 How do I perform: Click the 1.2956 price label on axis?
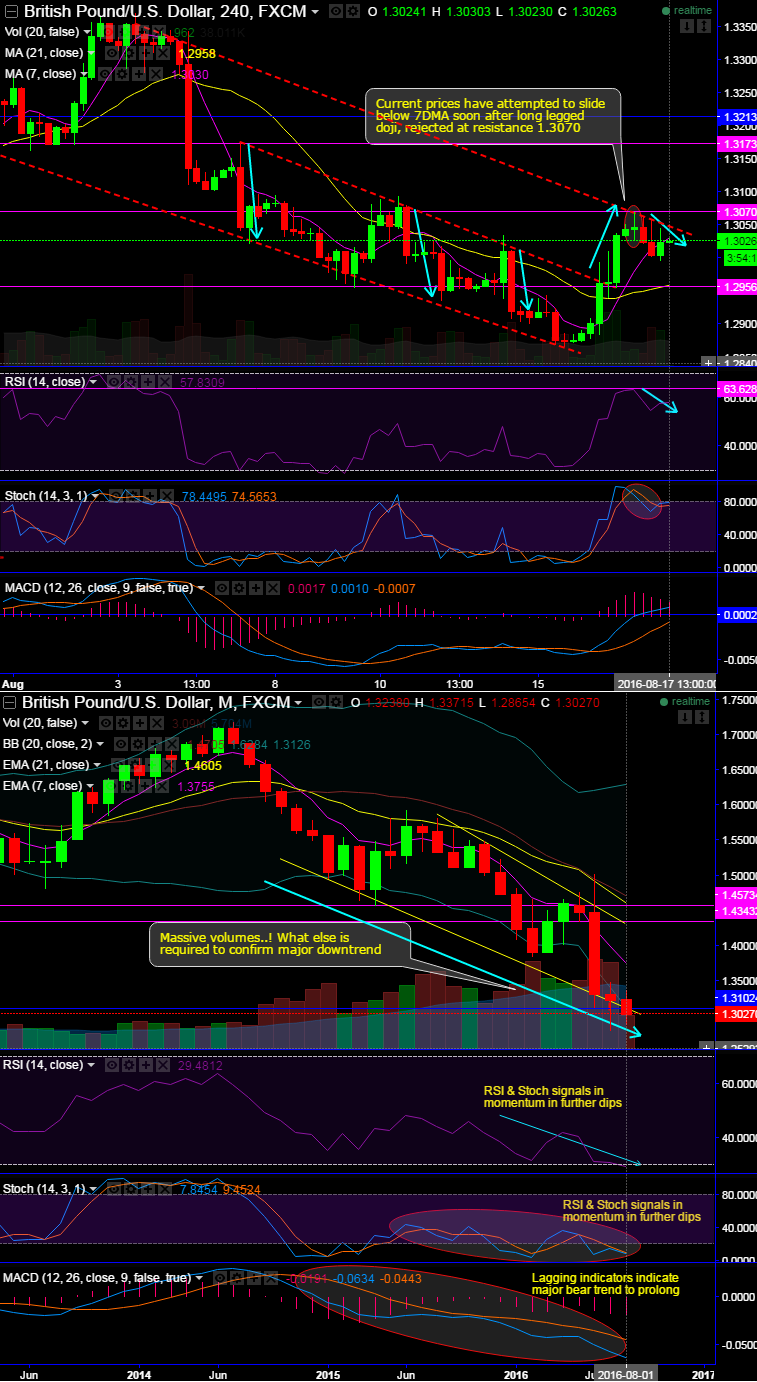pyautogui.click(x=736, y=286)
